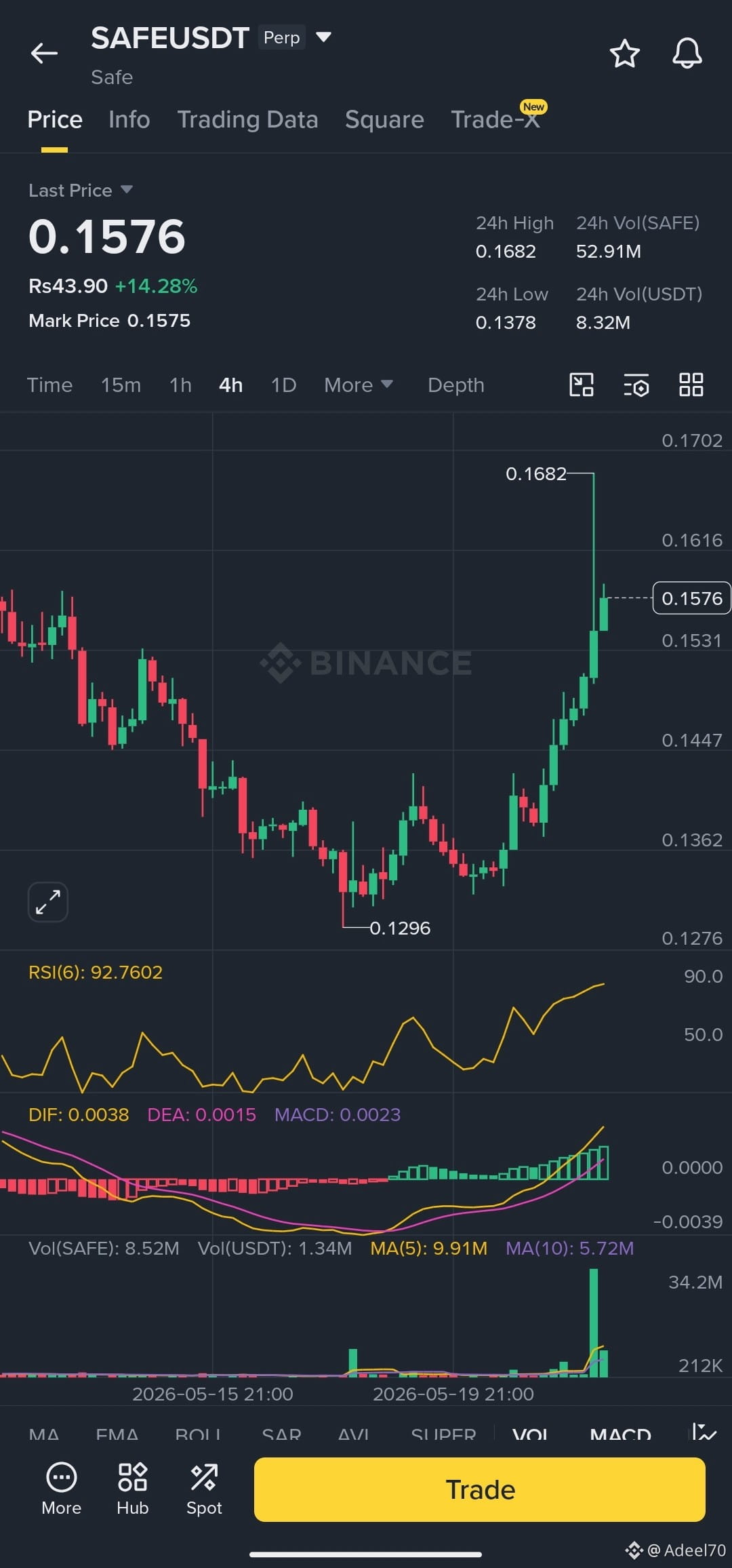Add SAFEUSDT to favorites with the star

click(x=624, y=54)
